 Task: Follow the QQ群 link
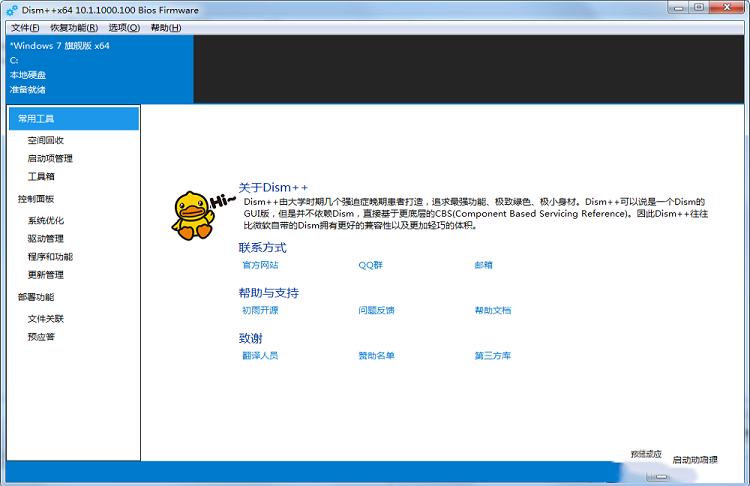(371, 265)
